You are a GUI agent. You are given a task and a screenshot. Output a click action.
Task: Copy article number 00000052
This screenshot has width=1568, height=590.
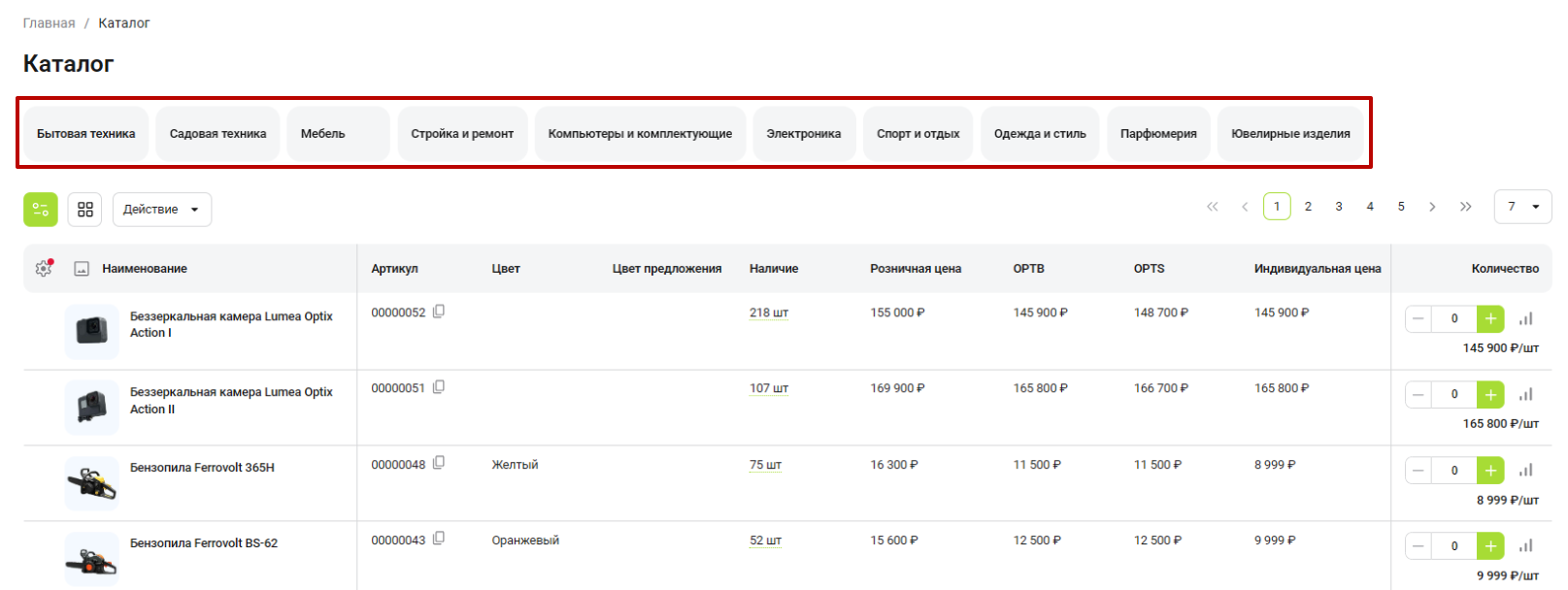pos(439,311)
